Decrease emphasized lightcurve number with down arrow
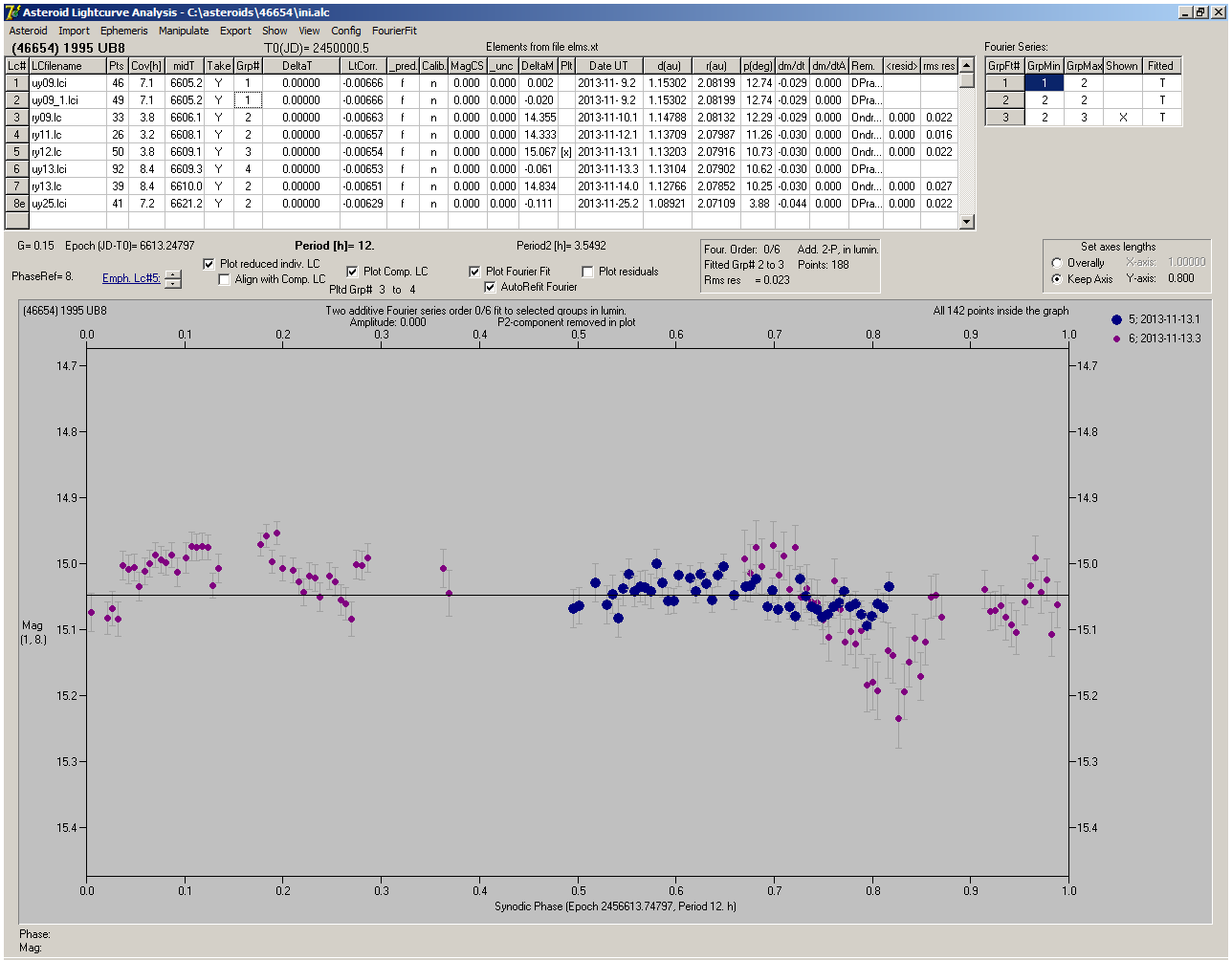 pos(172,283)
